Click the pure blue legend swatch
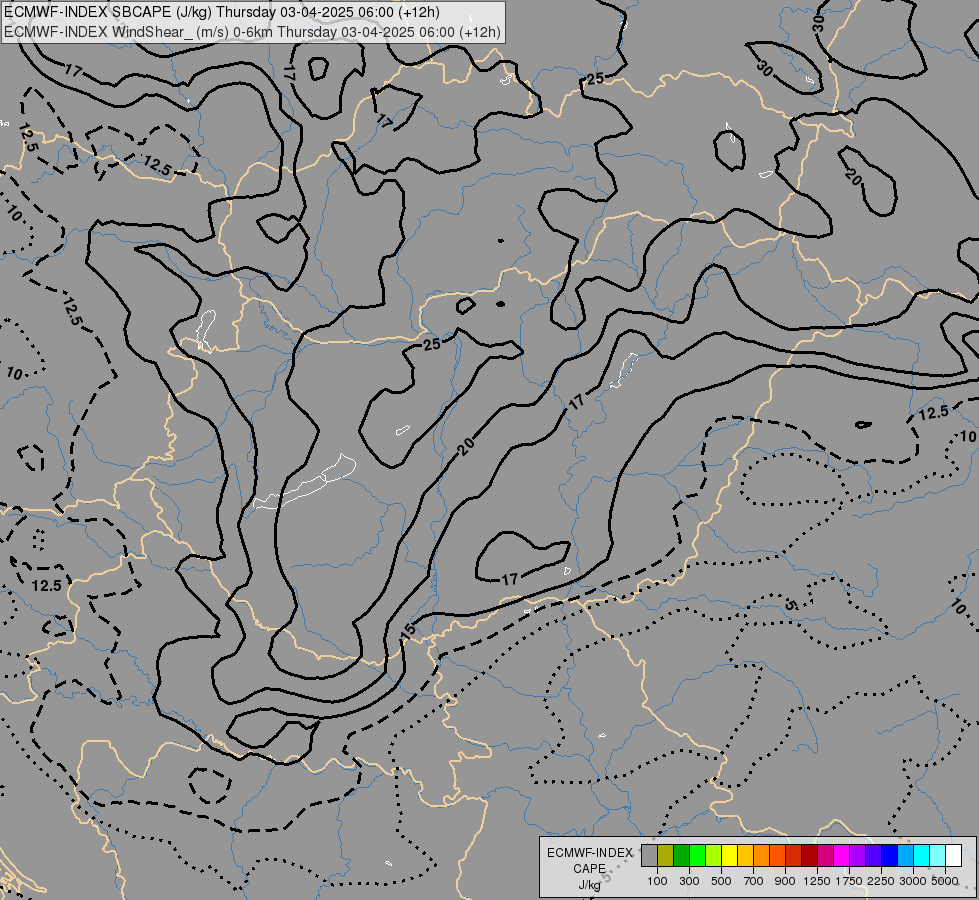The image size is (979, 900). tap(890, 855)
